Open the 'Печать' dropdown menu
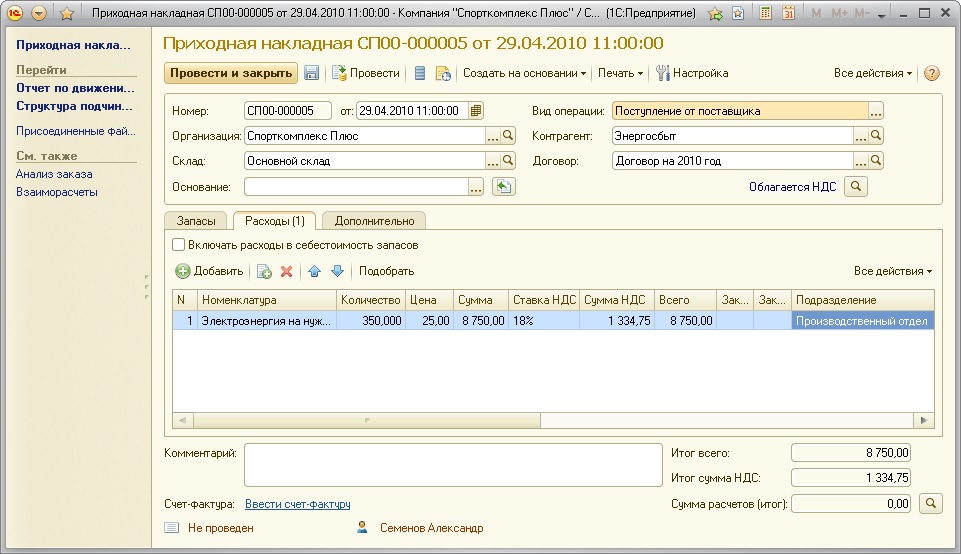Viewport: 961px width, 554px height. click(x=620, y=73)
